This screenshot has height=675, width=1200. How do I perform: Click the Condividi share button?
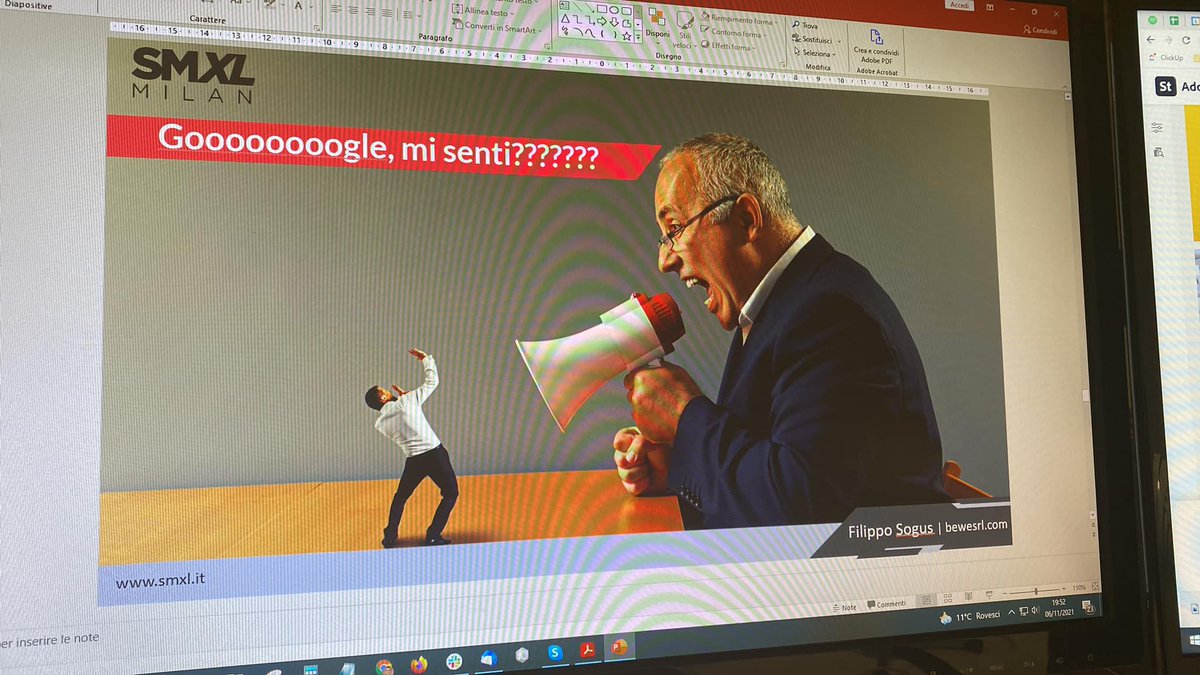coord(1041,30)
